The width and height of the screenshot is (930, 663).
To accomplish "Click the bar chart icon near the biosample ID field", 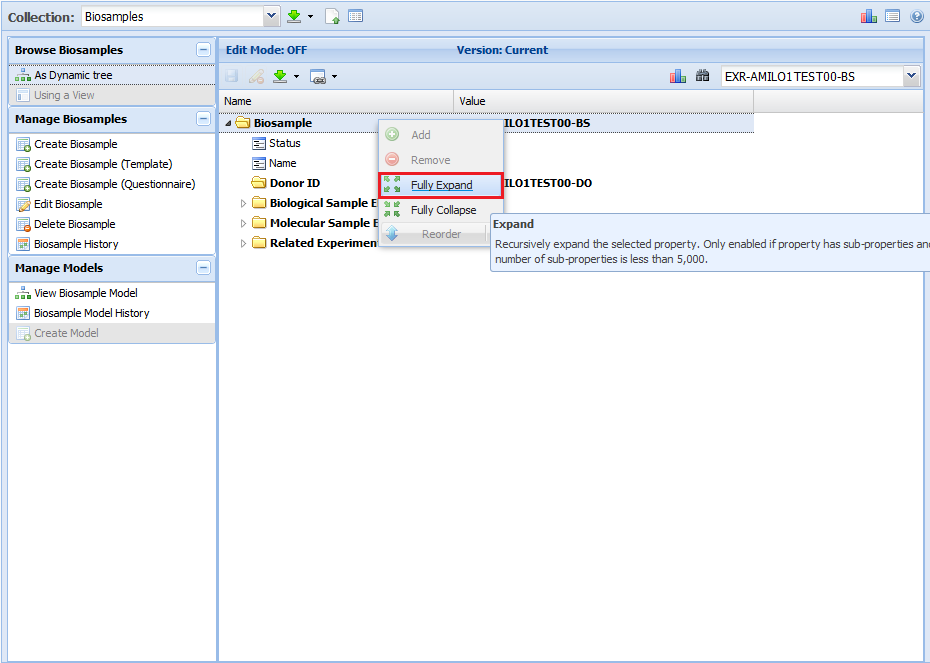I will pos(677,76).
